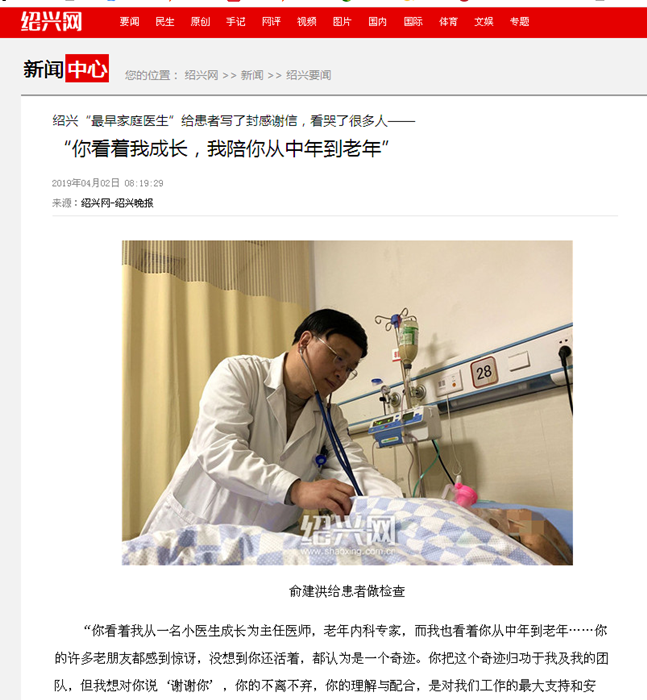Viewport: 647px width, 700px height.
Task: Select the 体育 navigation item
Action: 448,21
